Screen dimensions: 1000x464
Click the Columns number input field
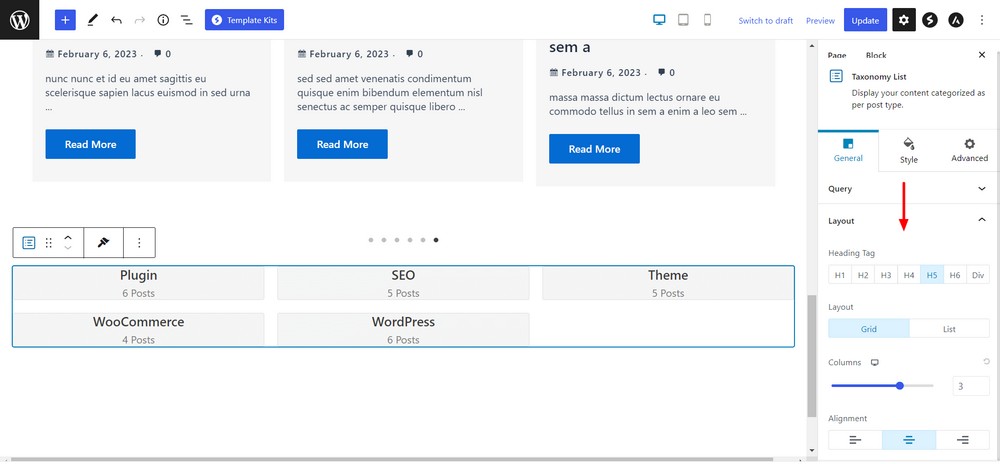click(971, 386)
